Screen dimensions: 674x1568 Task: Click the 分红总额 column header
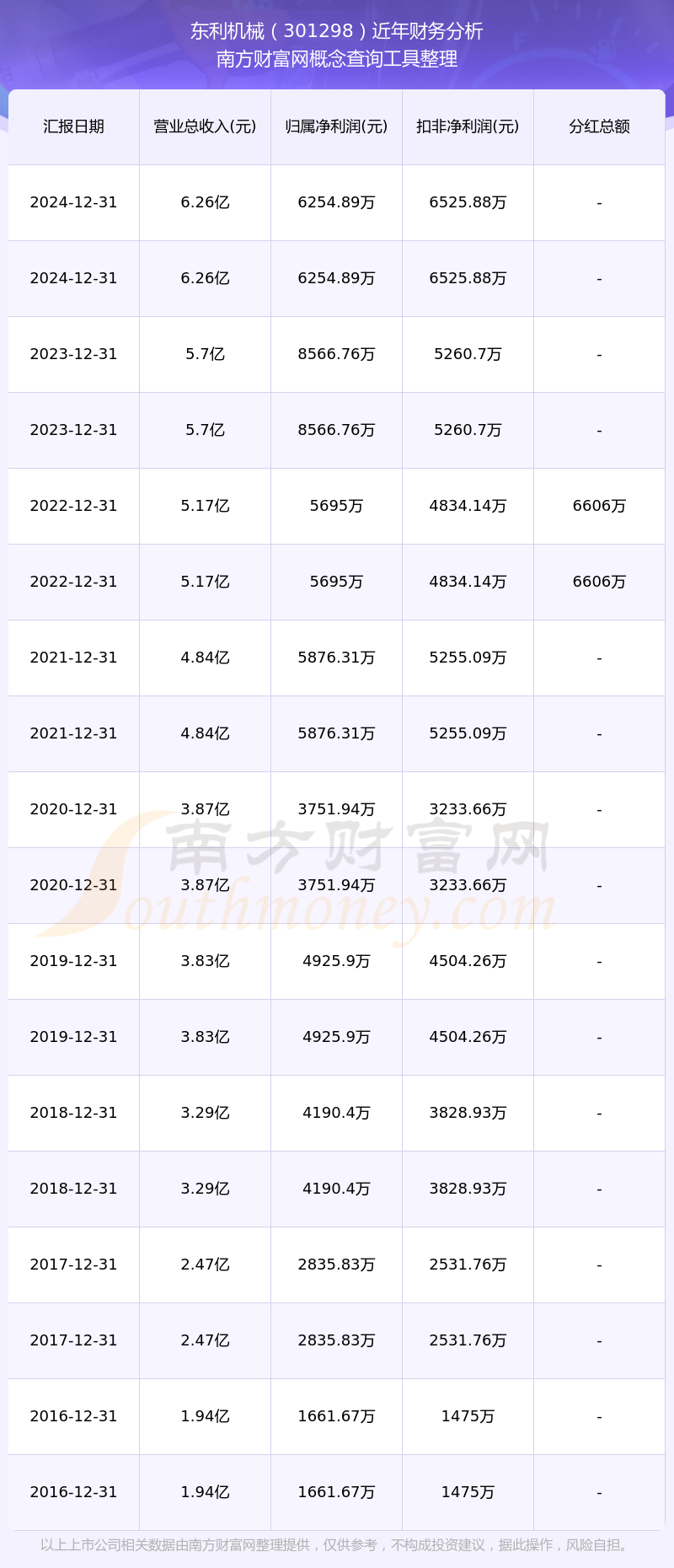click(x=599, y=126)
